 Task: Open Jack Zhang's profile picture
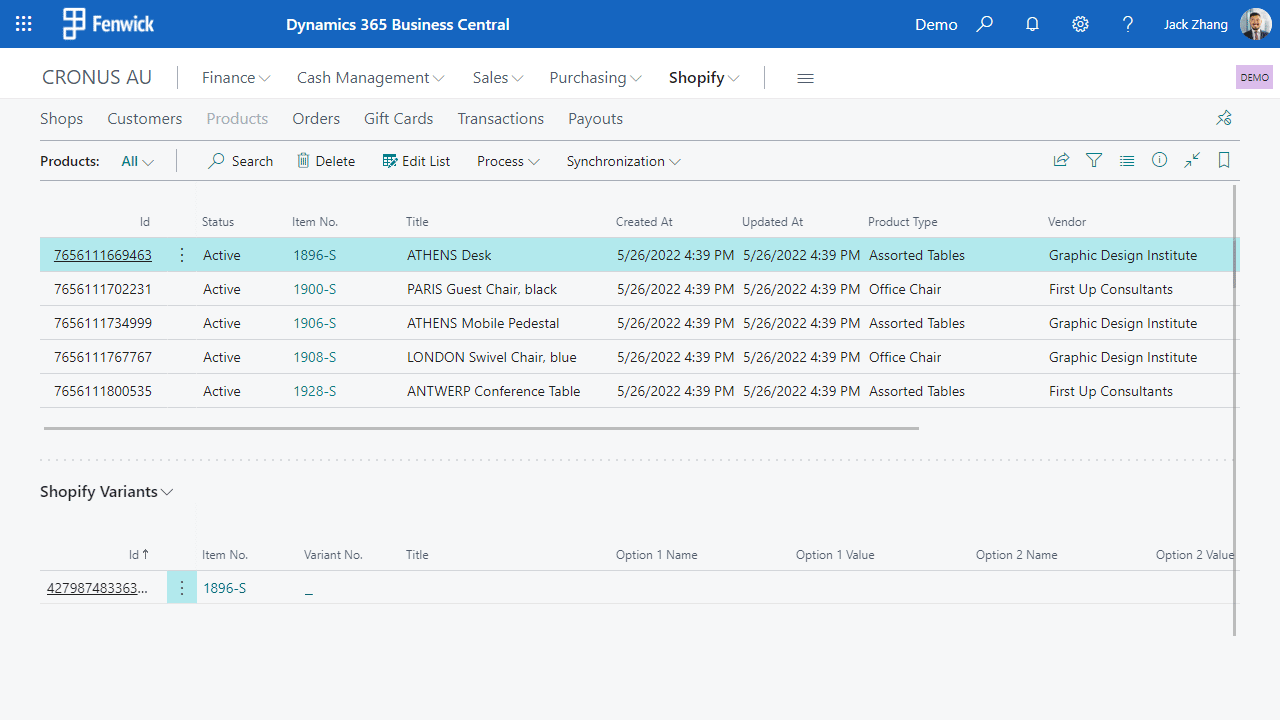[x=1256, y=24]
